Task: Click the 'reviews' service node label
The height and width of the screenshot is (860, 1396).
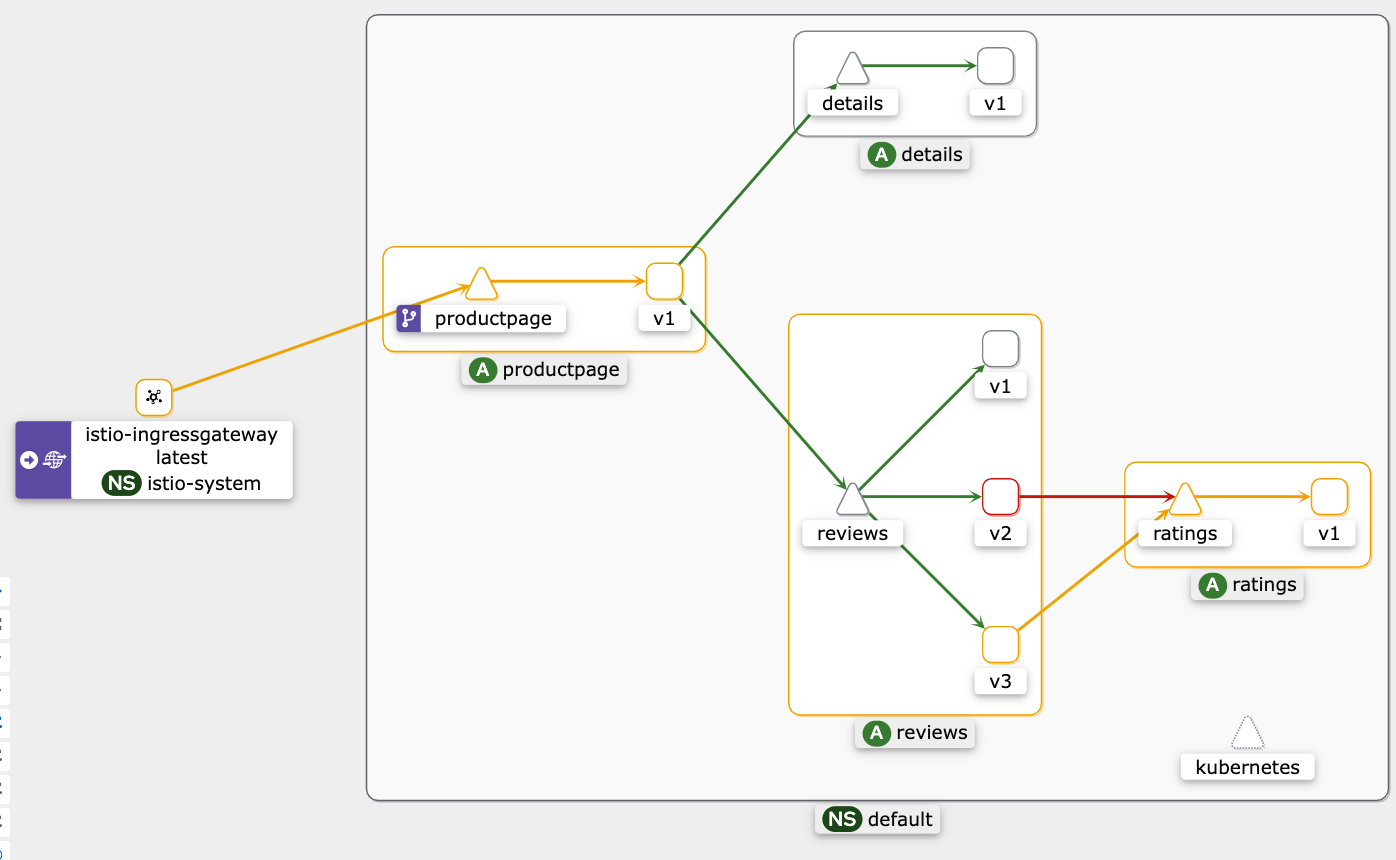Action: click(852, 533)
